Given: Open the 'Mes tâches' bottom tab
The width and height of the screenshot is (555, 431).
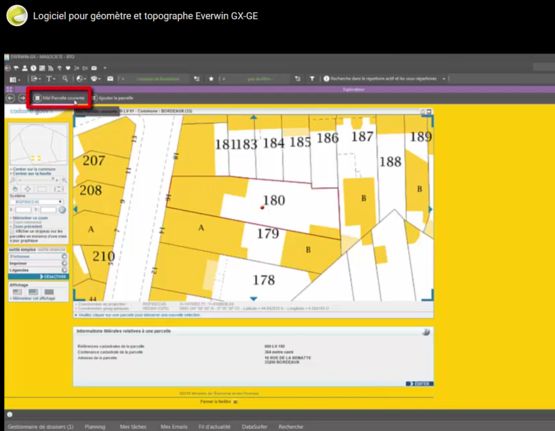Looking at the screenshot, I should tap(133, 427).
